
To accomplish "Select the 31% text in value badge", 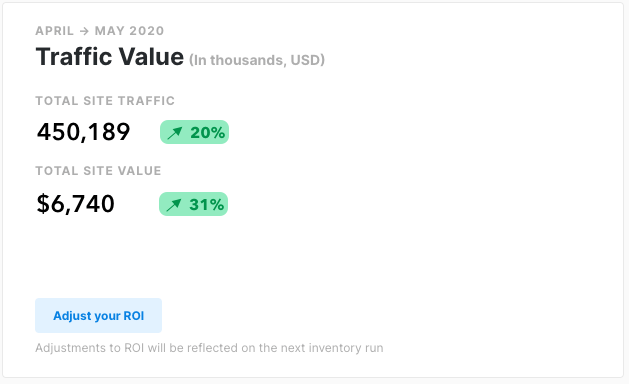I will pyautogui.click(x=207, y=205).
